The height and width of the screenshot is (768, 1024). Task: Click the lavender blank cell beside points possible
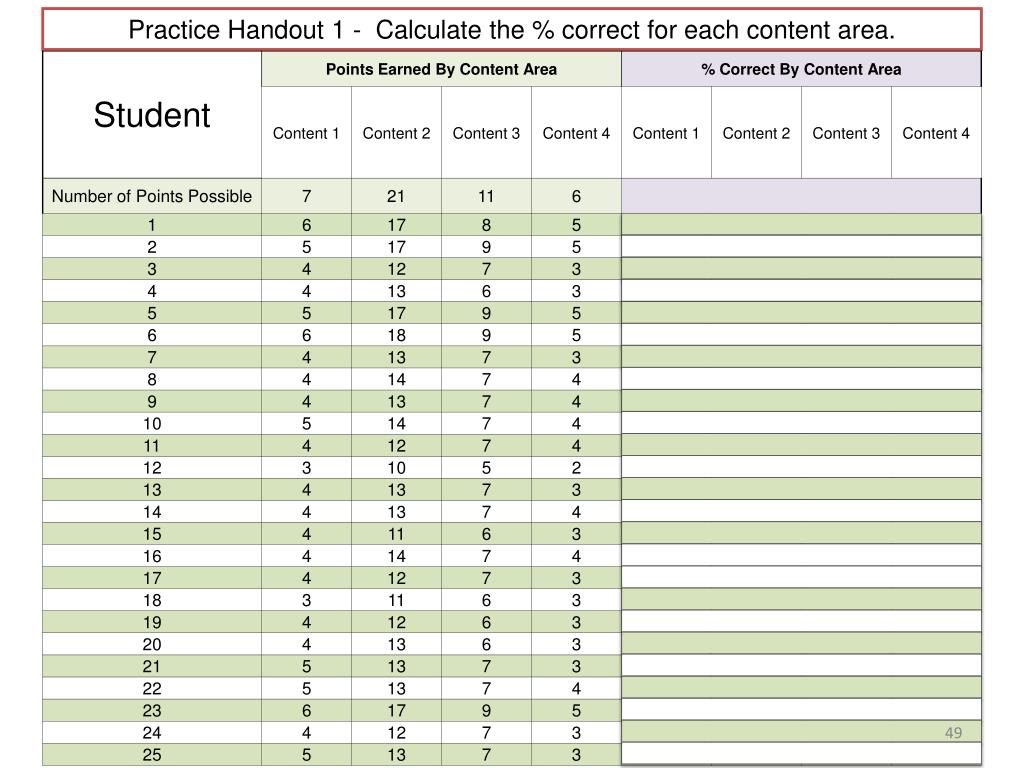[x=801, y=196]
